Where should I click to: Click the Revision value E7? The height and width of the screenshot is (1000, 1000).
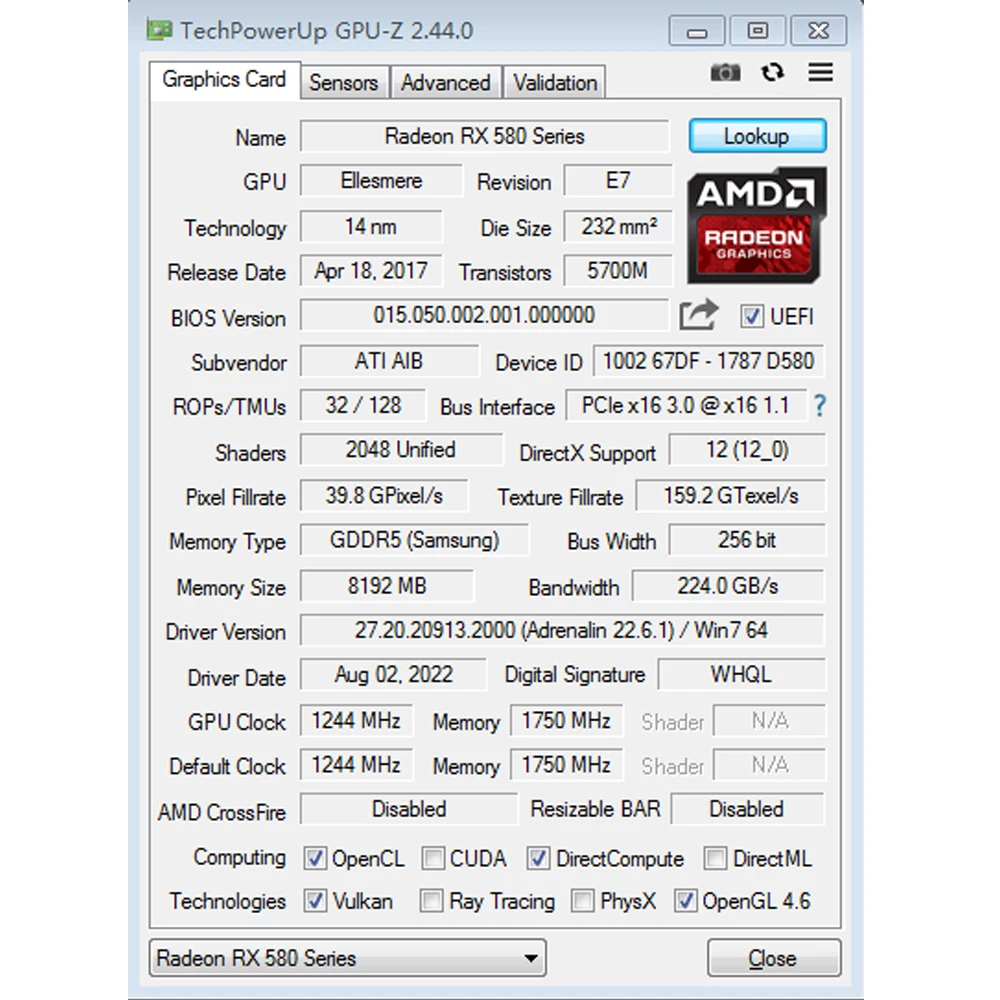[618, 180]
